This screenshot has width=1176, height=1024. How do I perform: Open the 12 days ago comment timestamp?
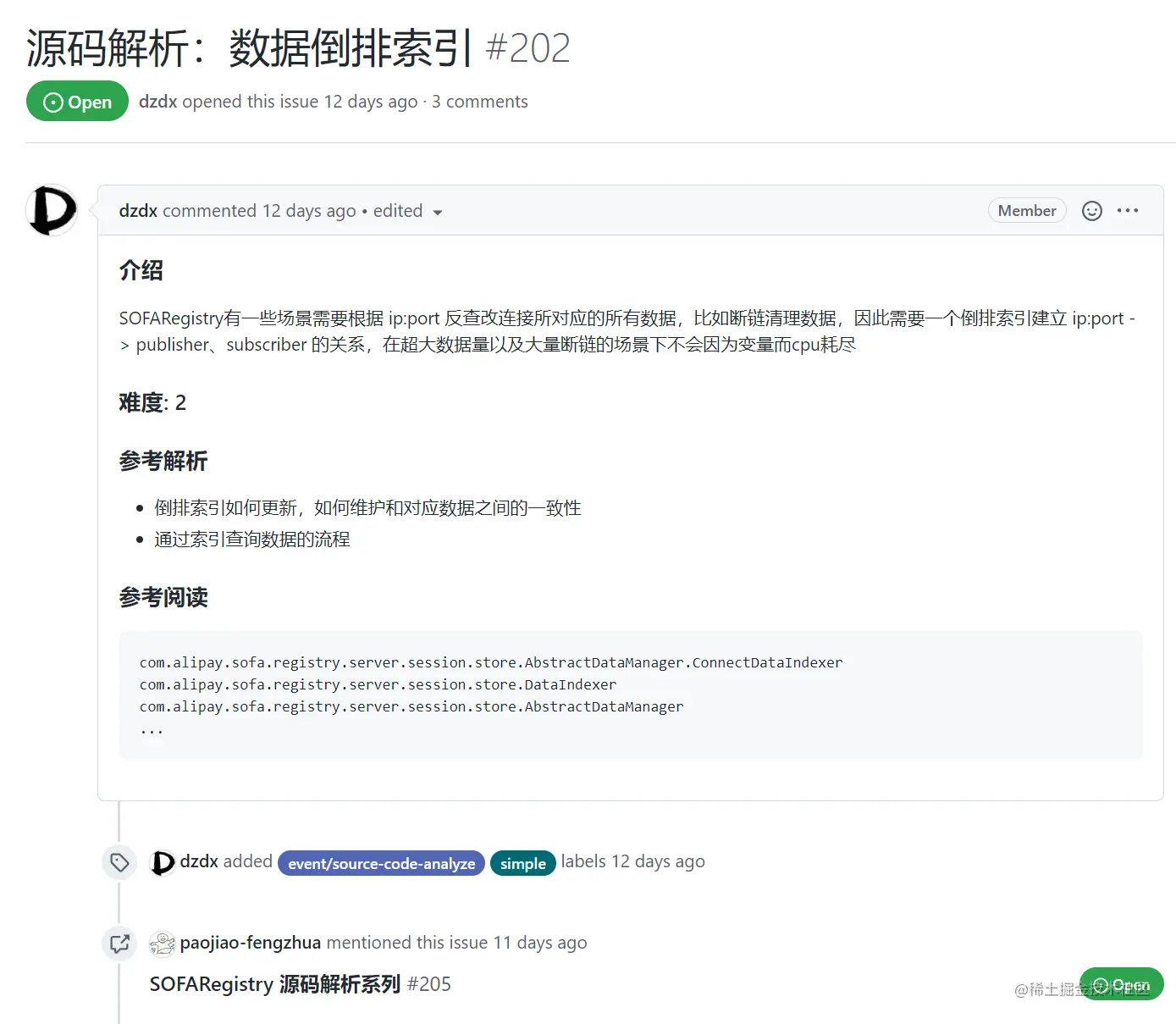(309, 211)
